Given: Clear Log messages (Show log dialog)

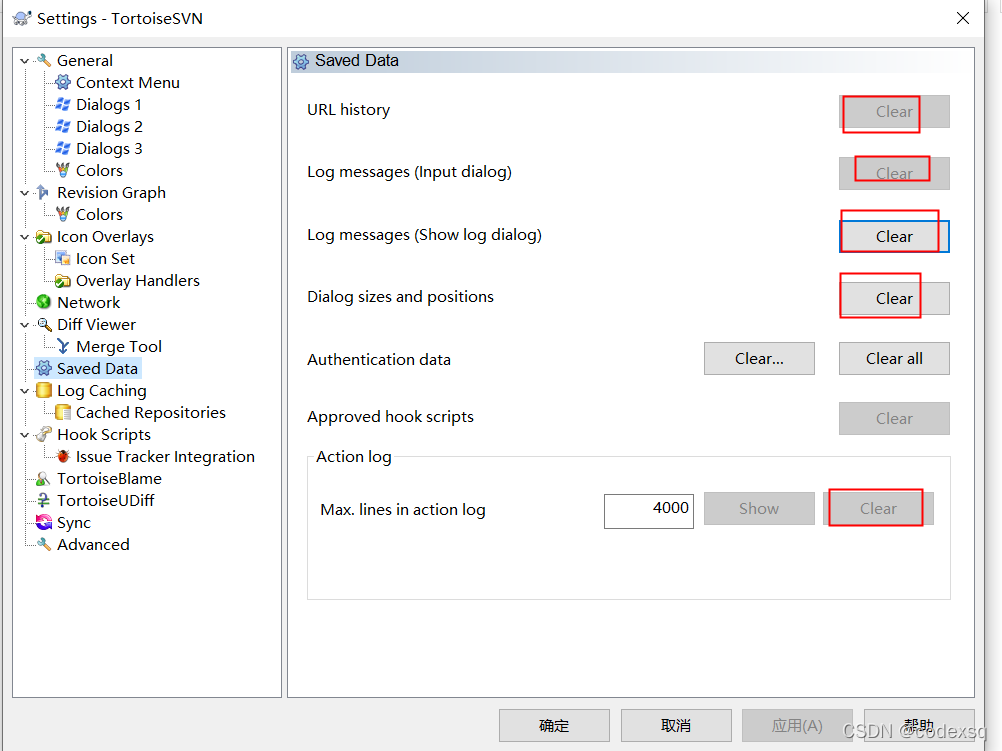Looking at the screenshot, I should coord(894,236).
